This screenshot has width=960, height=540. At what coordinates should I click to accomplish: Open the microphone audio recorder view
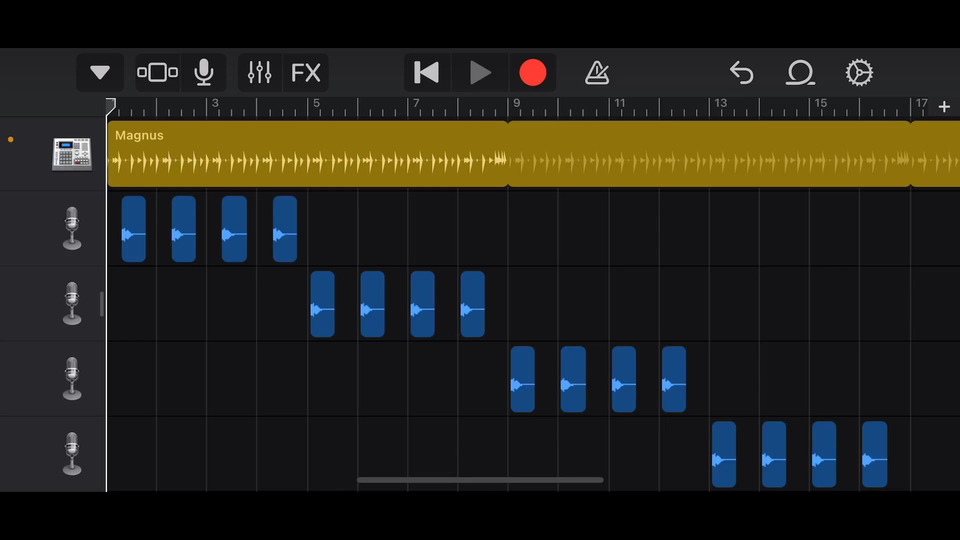click(204, 73)
